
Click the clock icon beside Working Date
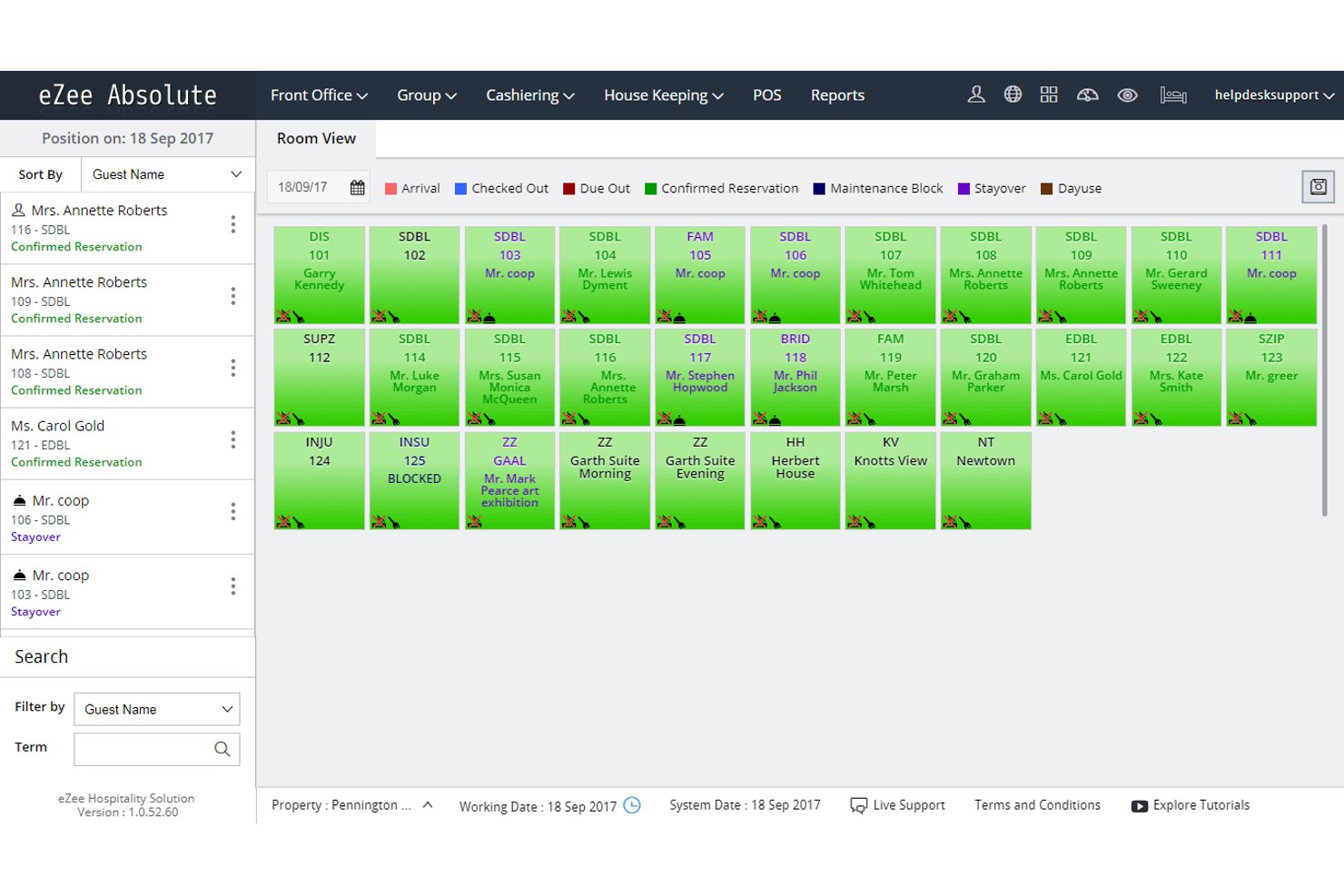(x=633, y=805)
